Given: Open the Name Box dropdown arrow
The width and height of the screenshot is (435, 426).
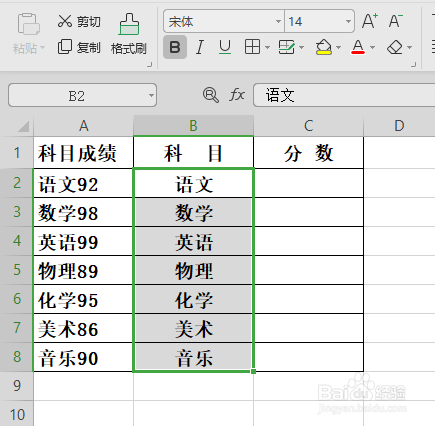Looking at the screenshot, I should click(x=151, y=96).
